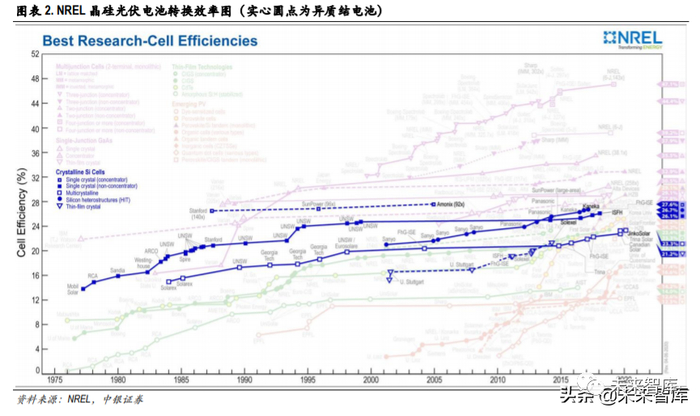Click the x-axis year label 1980
This screenshot has width=700, height=416.
point(118,380)
